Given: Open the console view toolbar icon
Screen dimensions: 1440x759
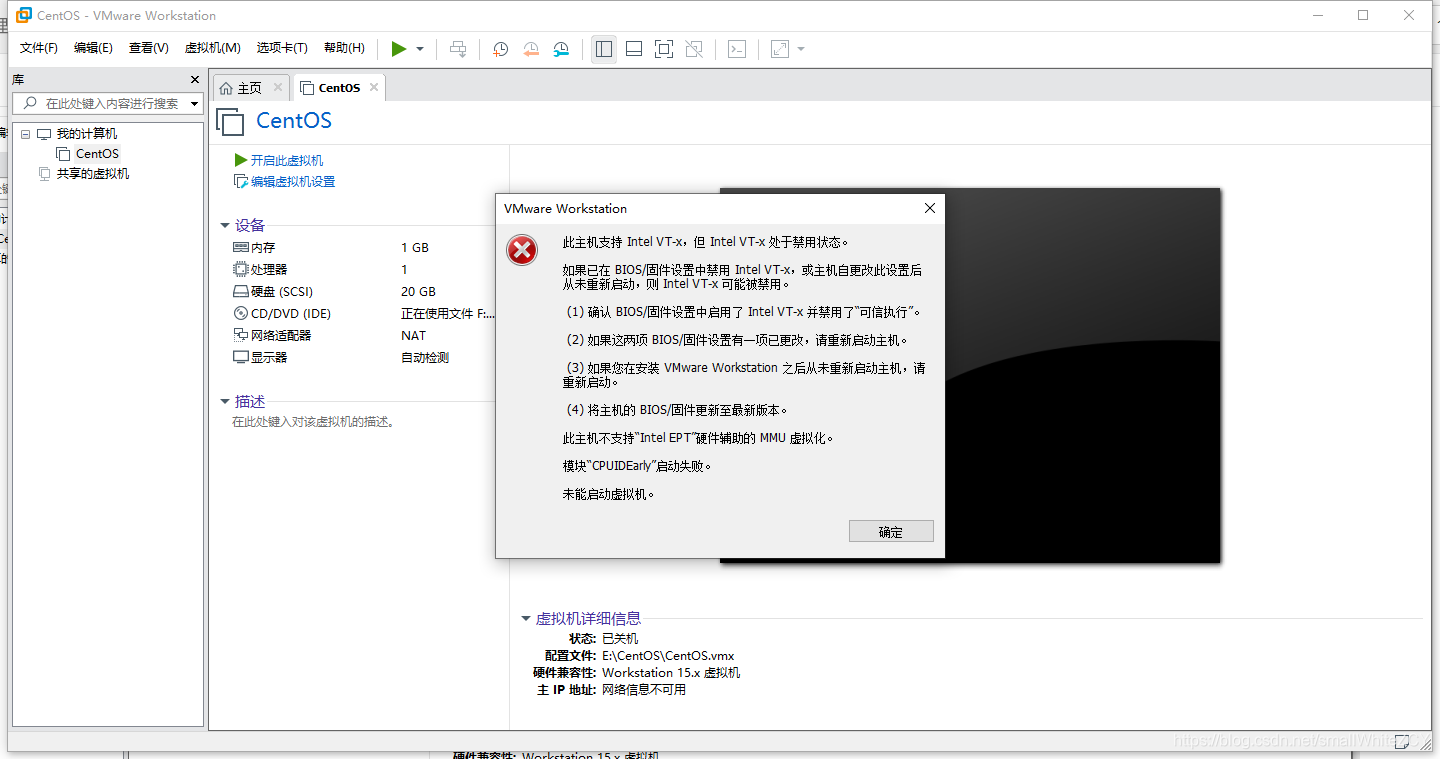Looking at the screenshot, I should 737,49.
